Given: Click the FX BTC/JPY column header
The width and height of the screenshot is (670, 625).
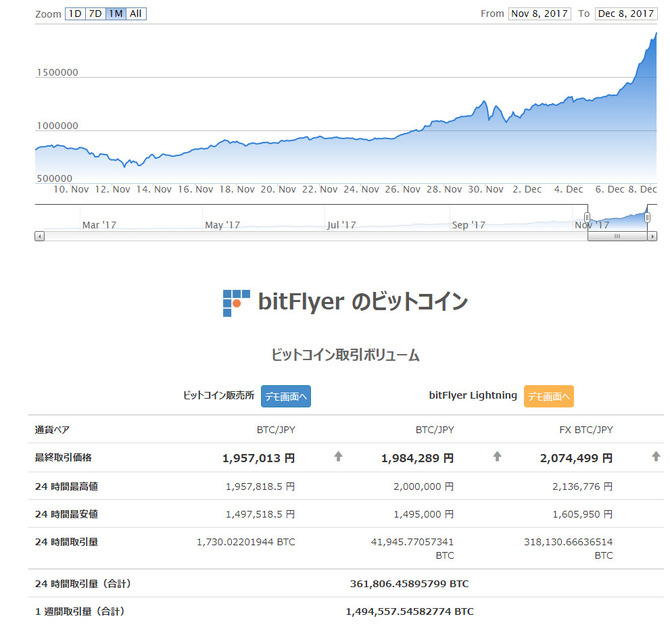Looking at the screenshot, I should 586,430.
